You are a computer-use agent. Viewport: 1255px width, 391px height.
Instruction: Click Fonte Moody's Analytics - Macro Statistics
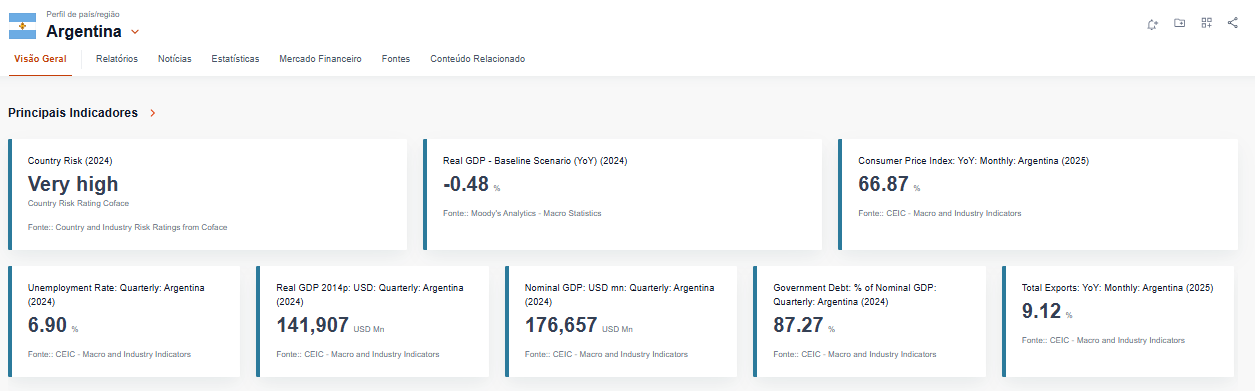pos(522,213)
